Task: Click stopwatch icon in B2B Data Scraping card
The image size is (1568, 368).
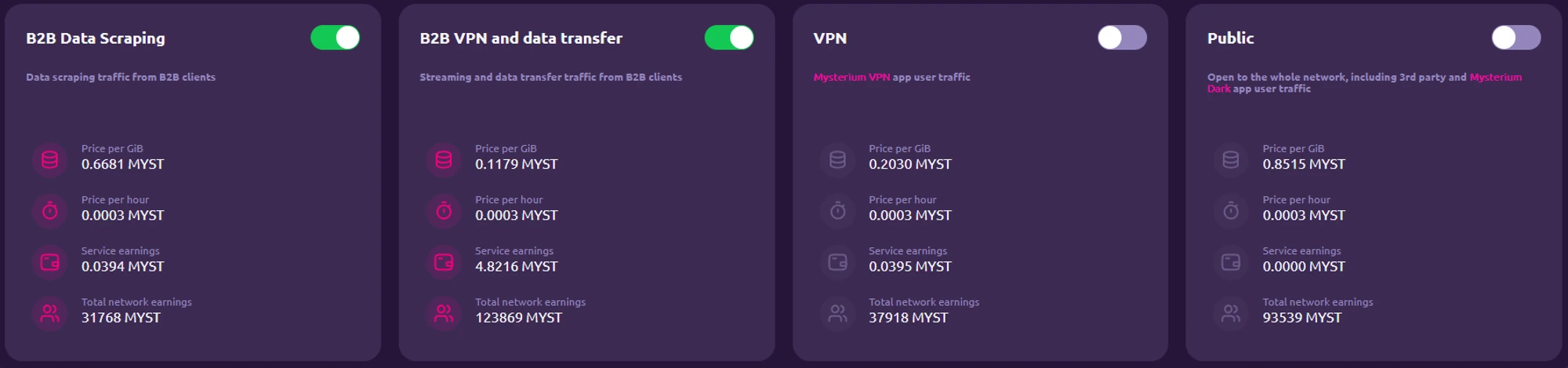Action: (x=49, y=211)
